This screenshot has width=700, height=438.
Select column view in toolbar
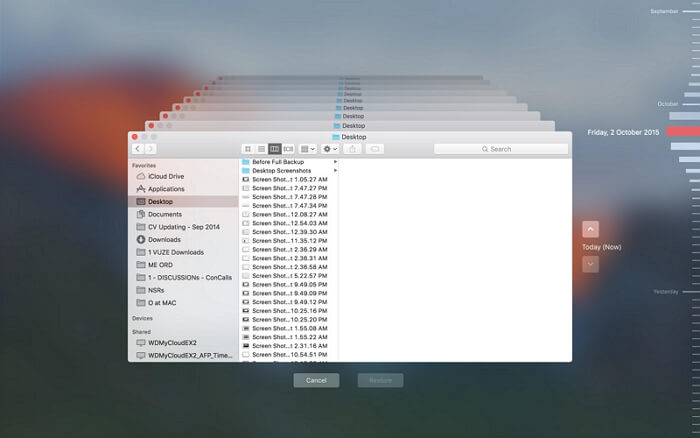click(x=274, y=149)
